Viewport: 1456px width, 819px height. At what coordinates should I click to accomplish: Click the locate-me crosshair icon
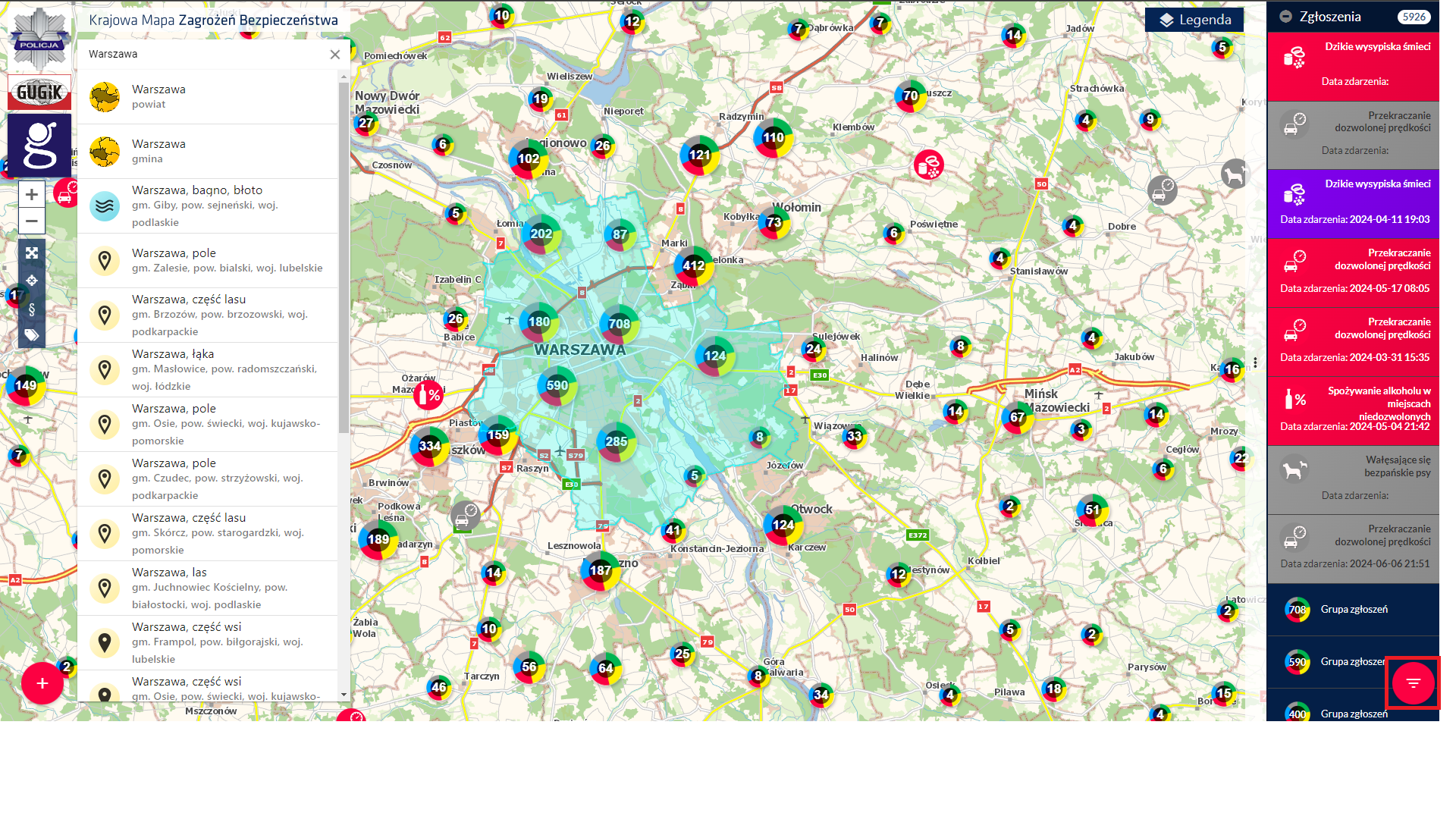coord(32,281)
